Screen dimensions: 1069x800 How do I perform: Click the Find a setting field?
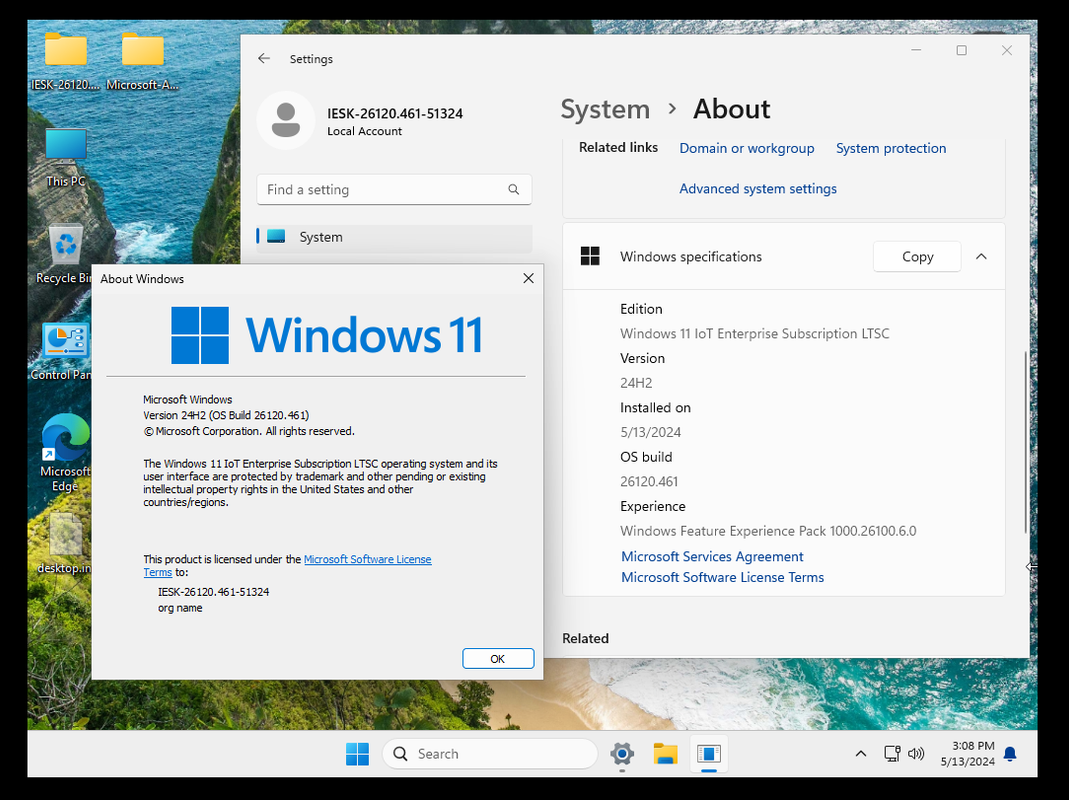tap(394, 190)
